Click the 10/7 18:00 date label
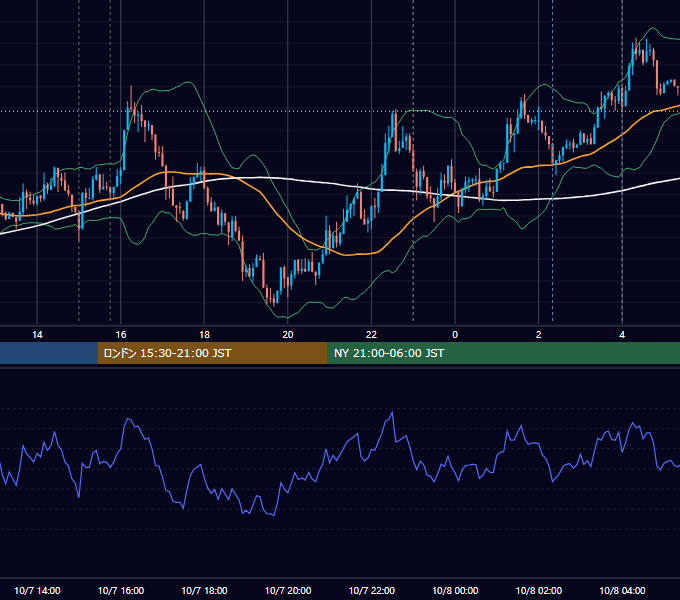 (204, 590)
